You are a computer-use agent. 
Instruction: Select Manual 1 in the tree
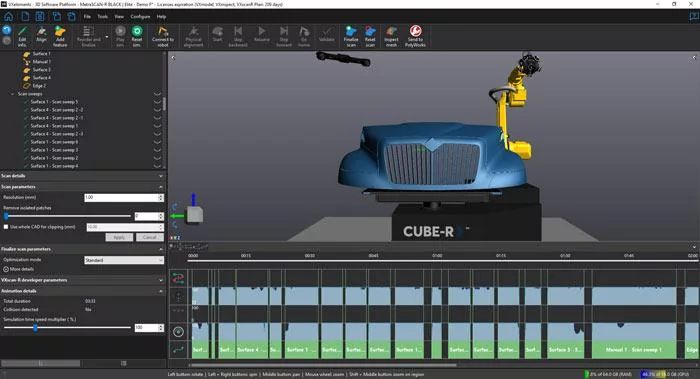click(41, 62)
